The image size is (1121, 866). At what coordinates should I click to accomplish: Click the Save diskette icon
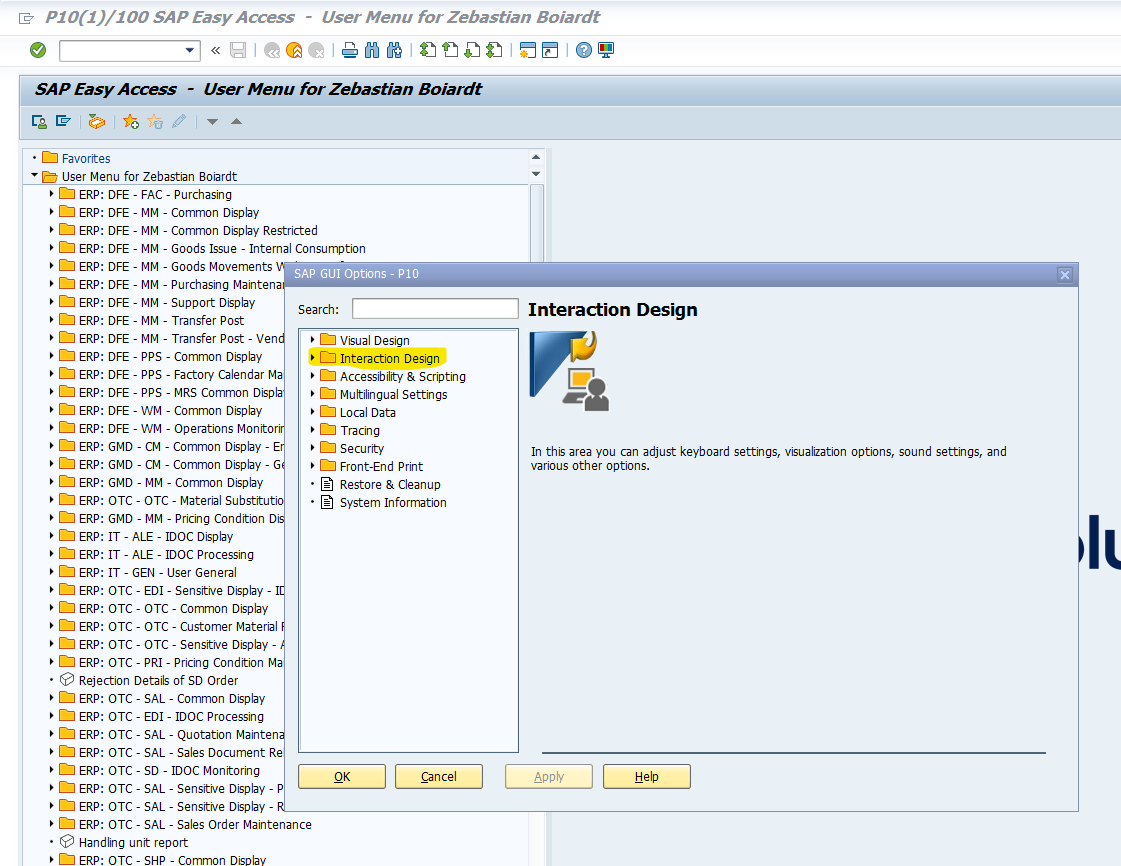tap(238, 50)
